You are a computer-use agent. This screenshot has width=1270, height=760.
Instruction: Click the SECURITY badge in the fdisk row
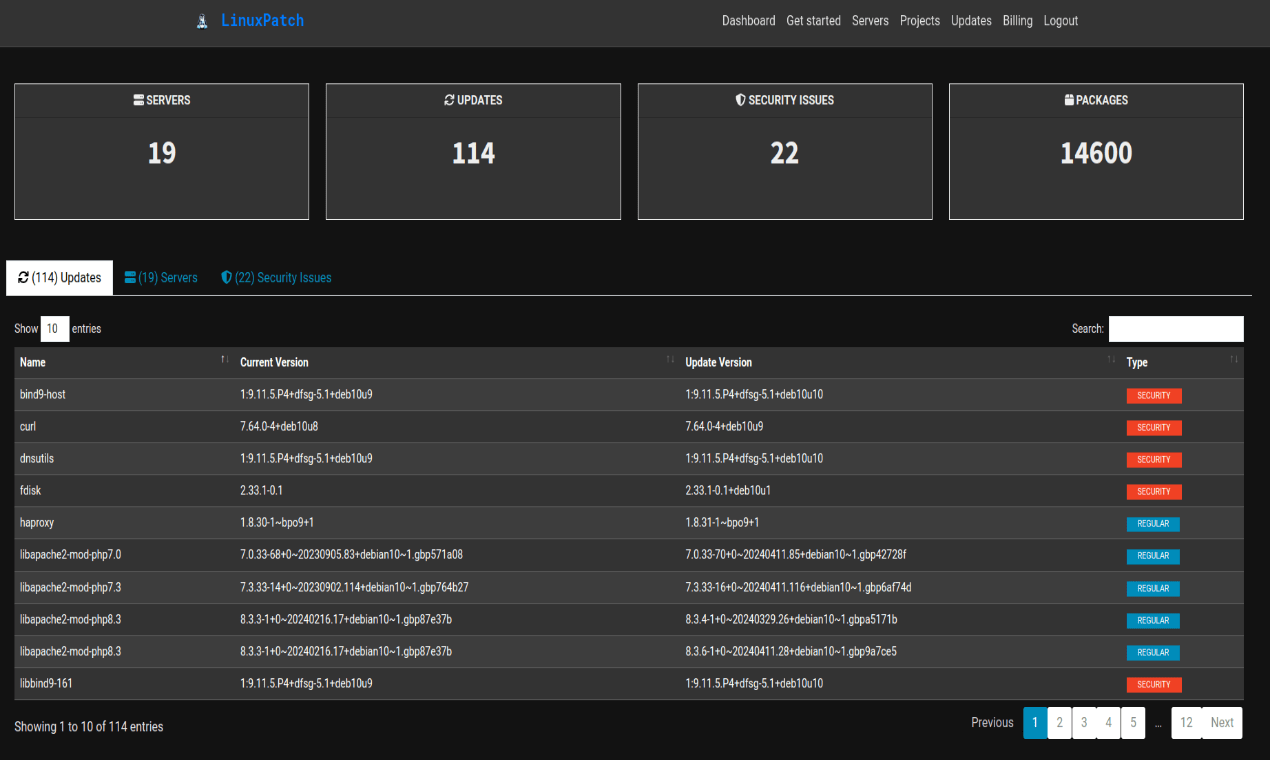[x=1154, y=492]
